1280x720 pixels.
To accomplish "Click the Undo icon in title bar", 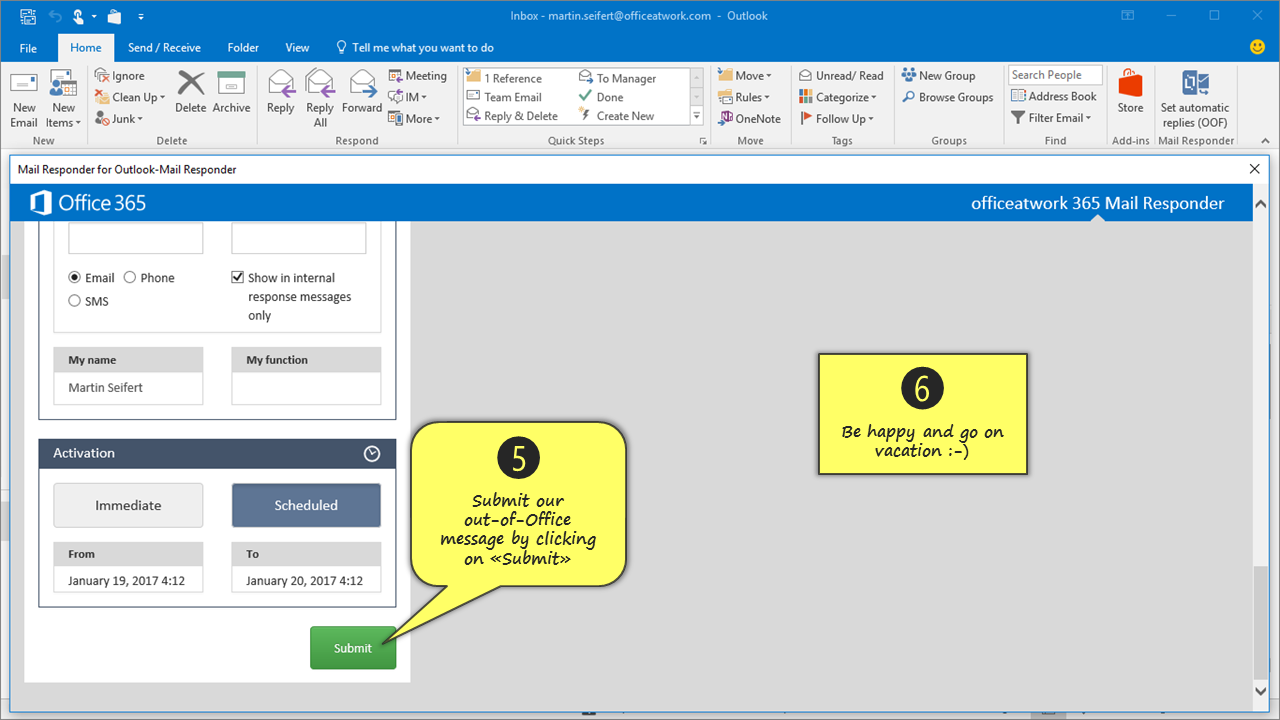I will coord(53,16).
